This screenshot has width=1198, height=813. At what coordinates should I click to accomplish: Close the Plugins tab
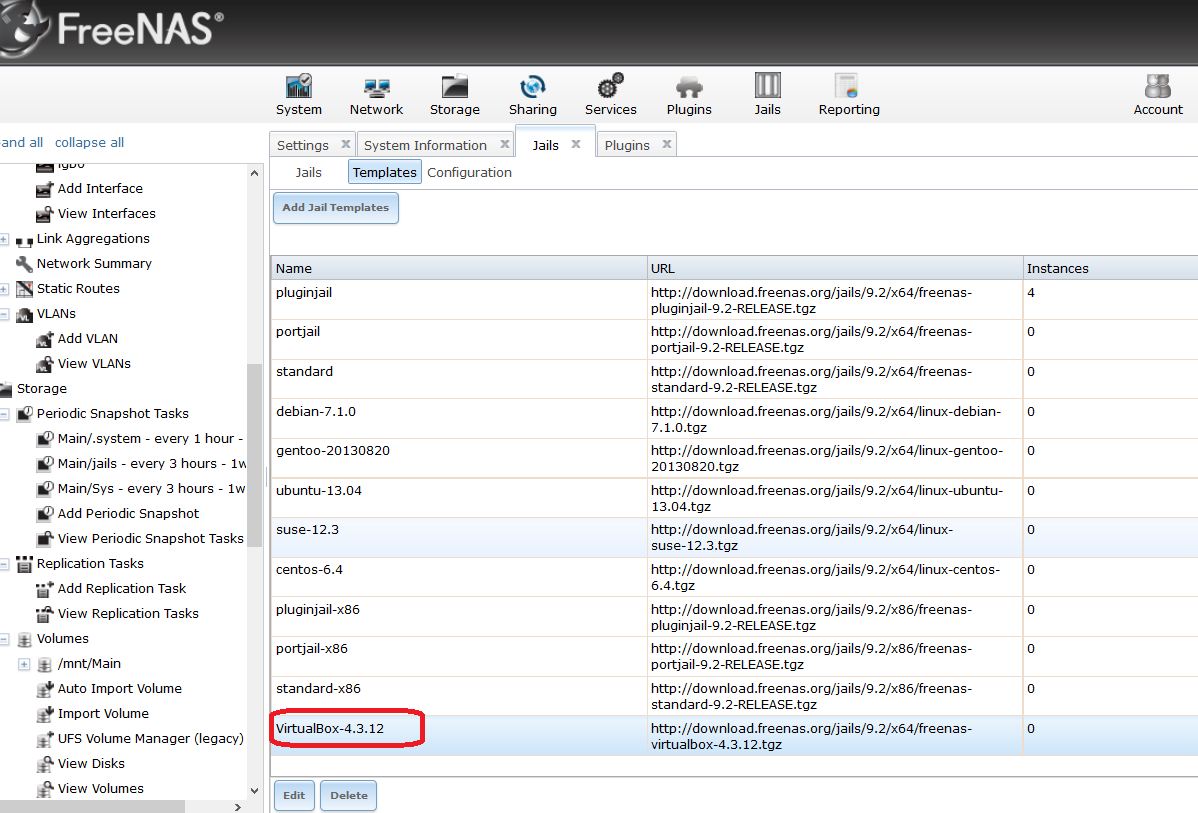tap(667, 144)
